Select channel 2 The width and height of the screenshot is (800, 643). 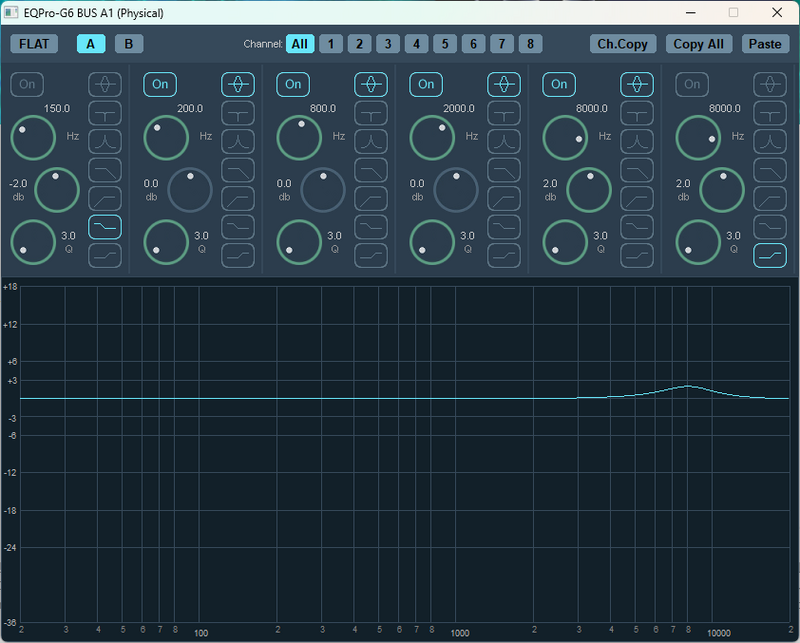360,44
